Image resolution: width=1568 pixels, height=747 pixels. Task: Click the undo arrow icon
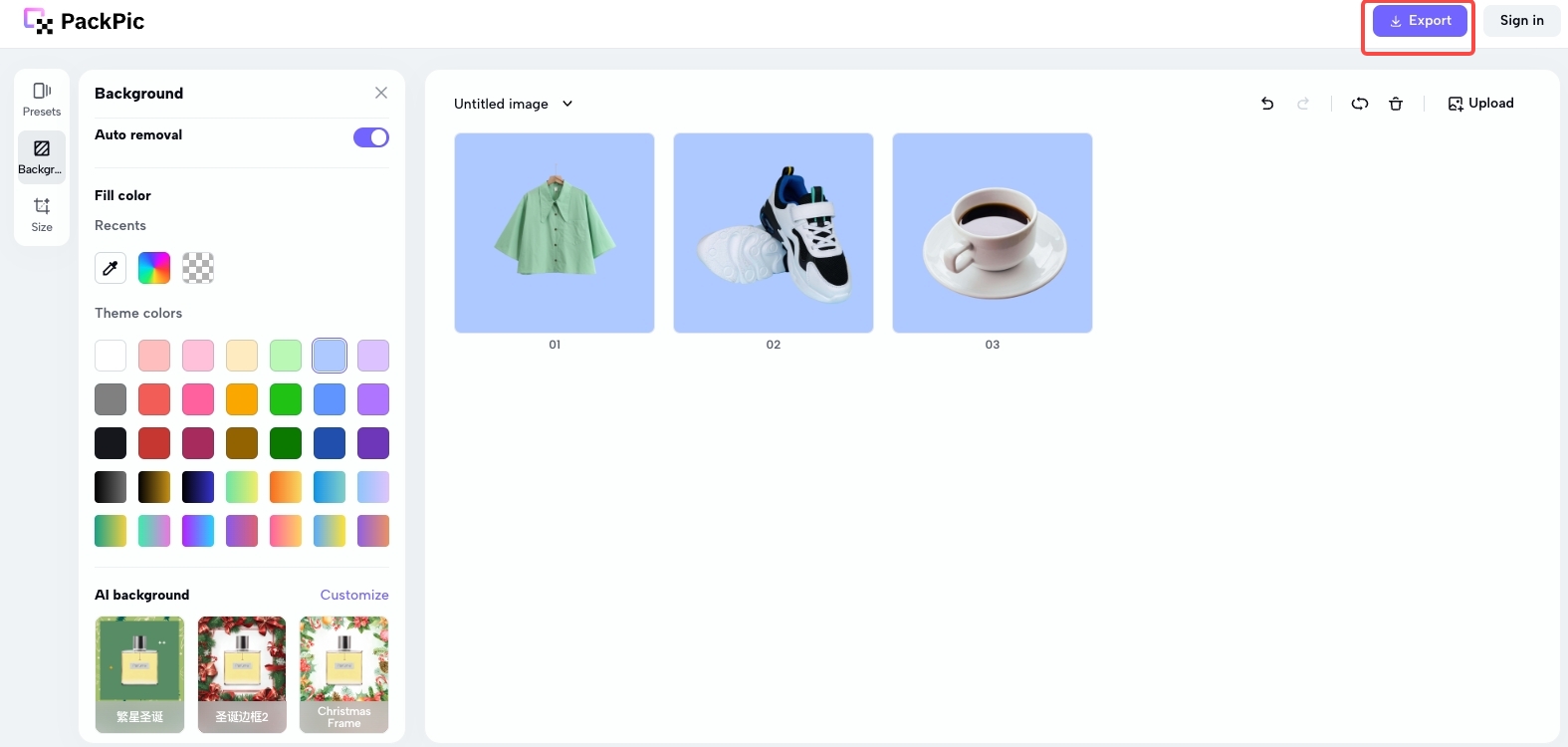coord(1267,104)
